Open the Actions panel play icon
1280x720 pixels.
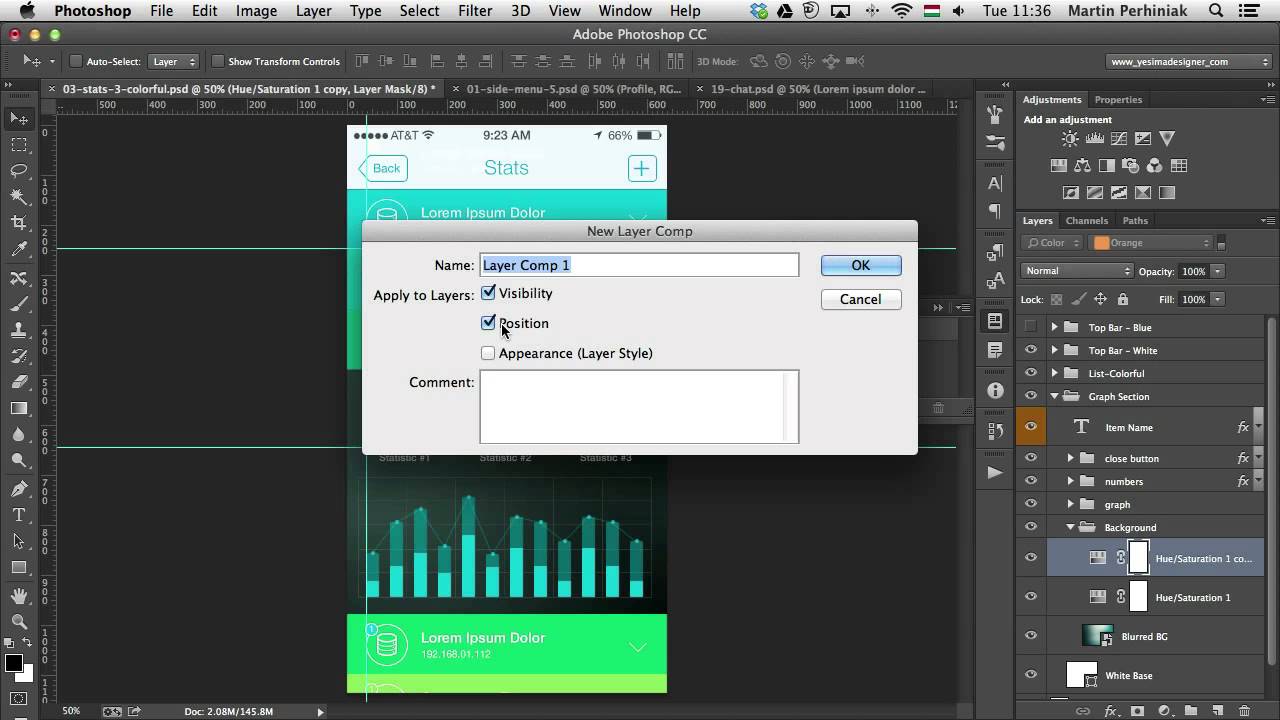point(995,472)
